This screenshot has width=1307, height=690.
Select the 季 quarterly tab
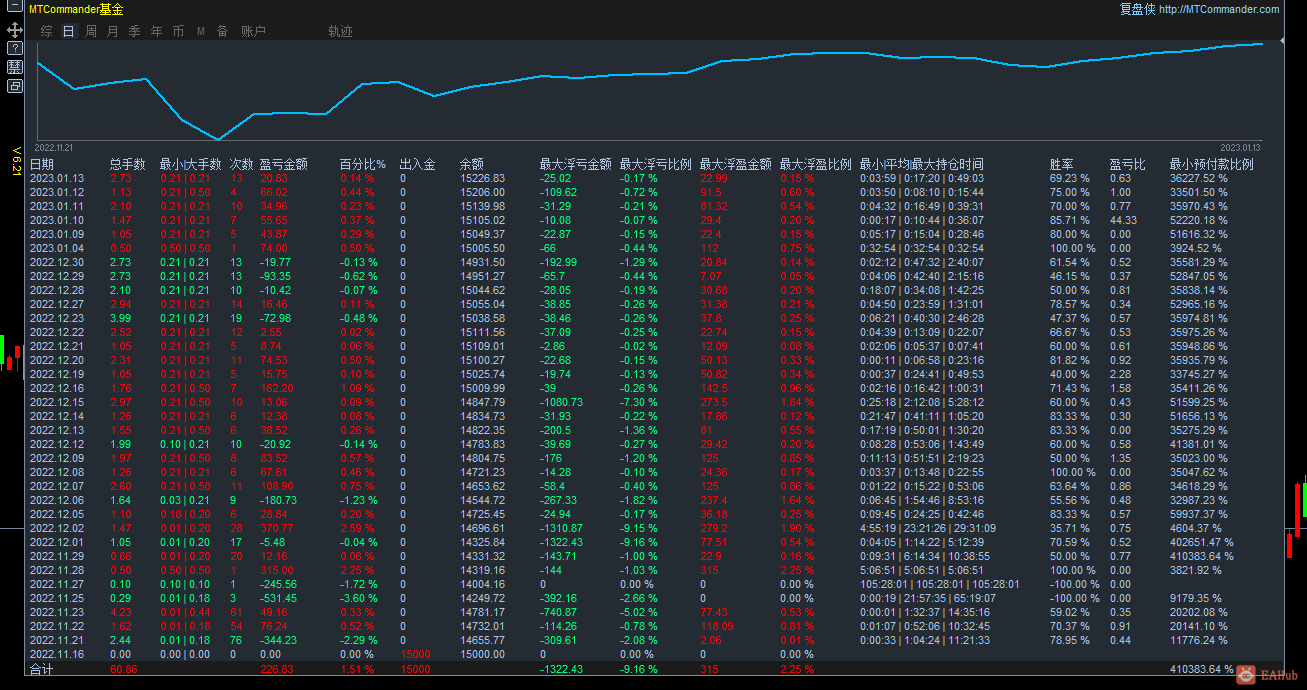click(133, 31)
